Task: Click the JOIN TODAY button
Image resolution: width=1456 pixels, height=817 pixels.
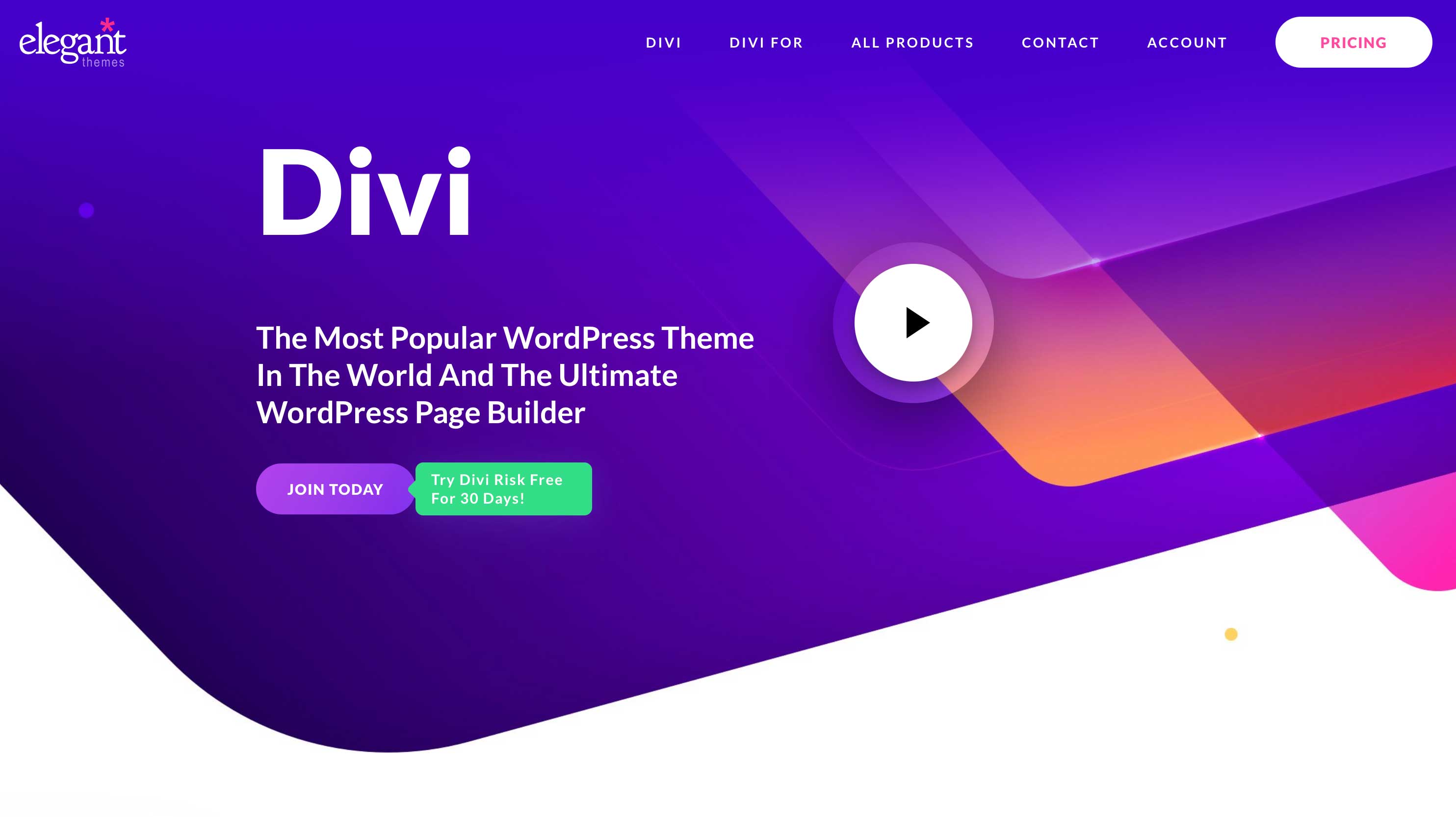Action: point(335,489)
